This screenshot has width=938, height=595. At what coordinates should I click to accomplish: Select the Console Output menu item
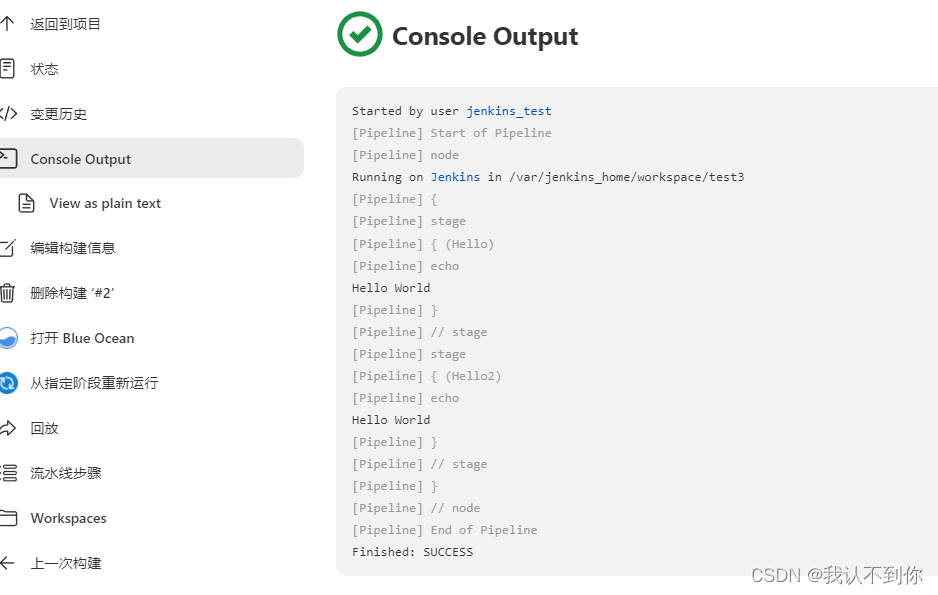pos(81,159)
